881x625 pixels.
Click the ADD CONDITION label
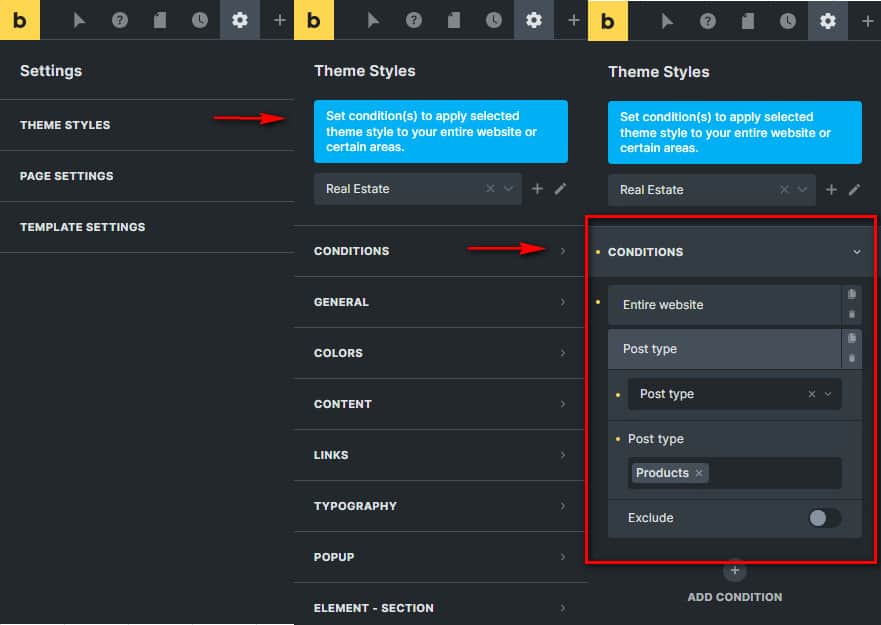(734, 597)
